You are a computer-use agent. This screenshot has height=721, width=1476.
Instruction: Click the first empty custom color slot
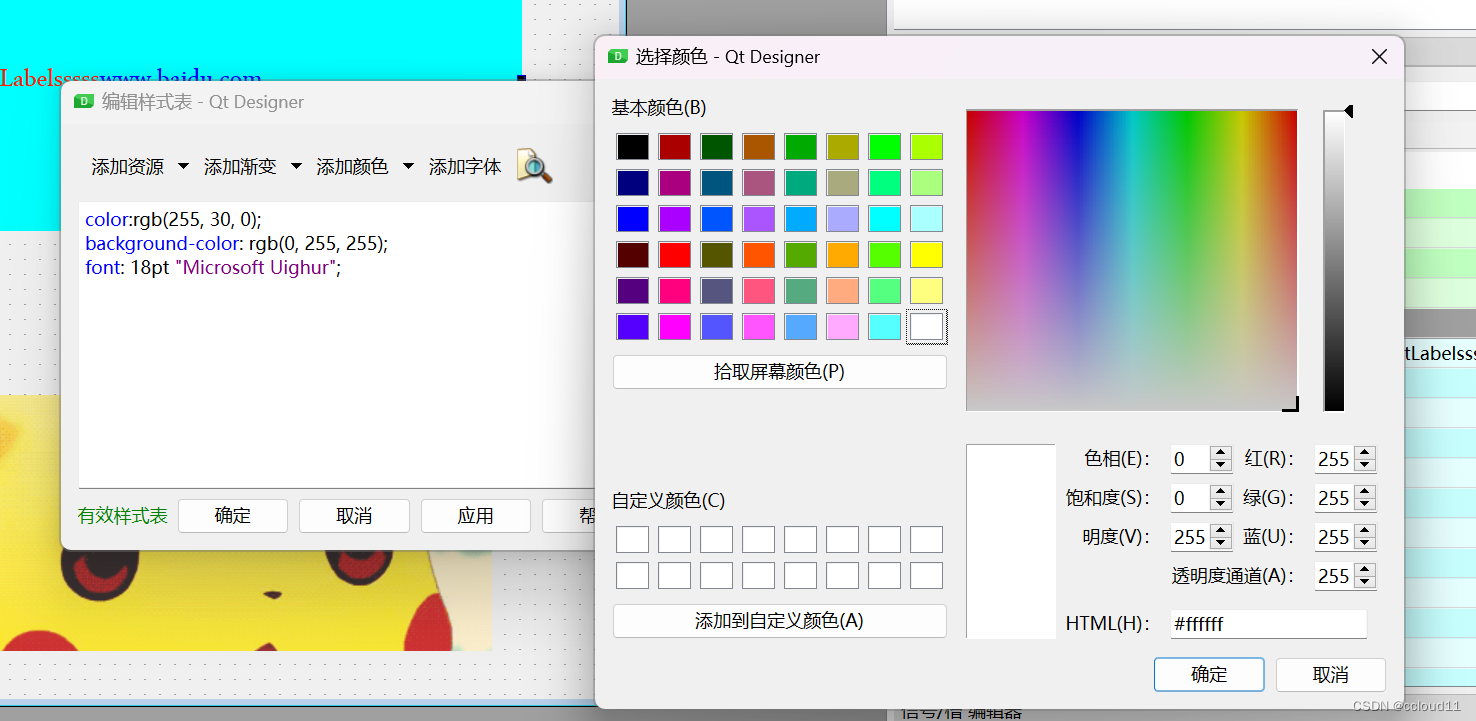pos(633,539)
